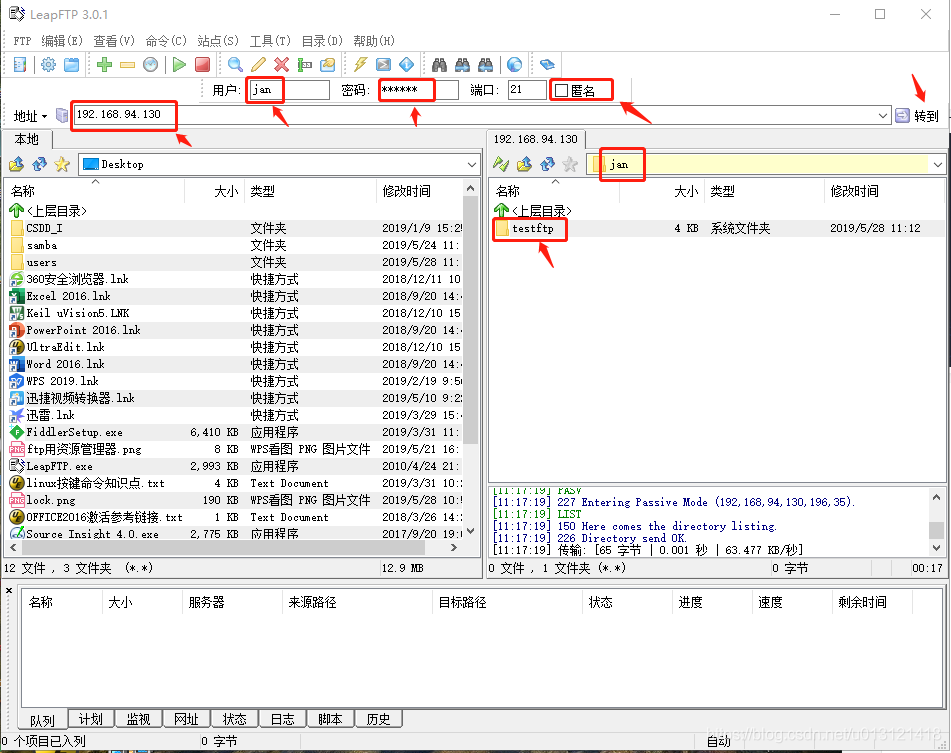Click the blue diamond info icon
This screenshot has height=753, width=951.
point(406,64)
